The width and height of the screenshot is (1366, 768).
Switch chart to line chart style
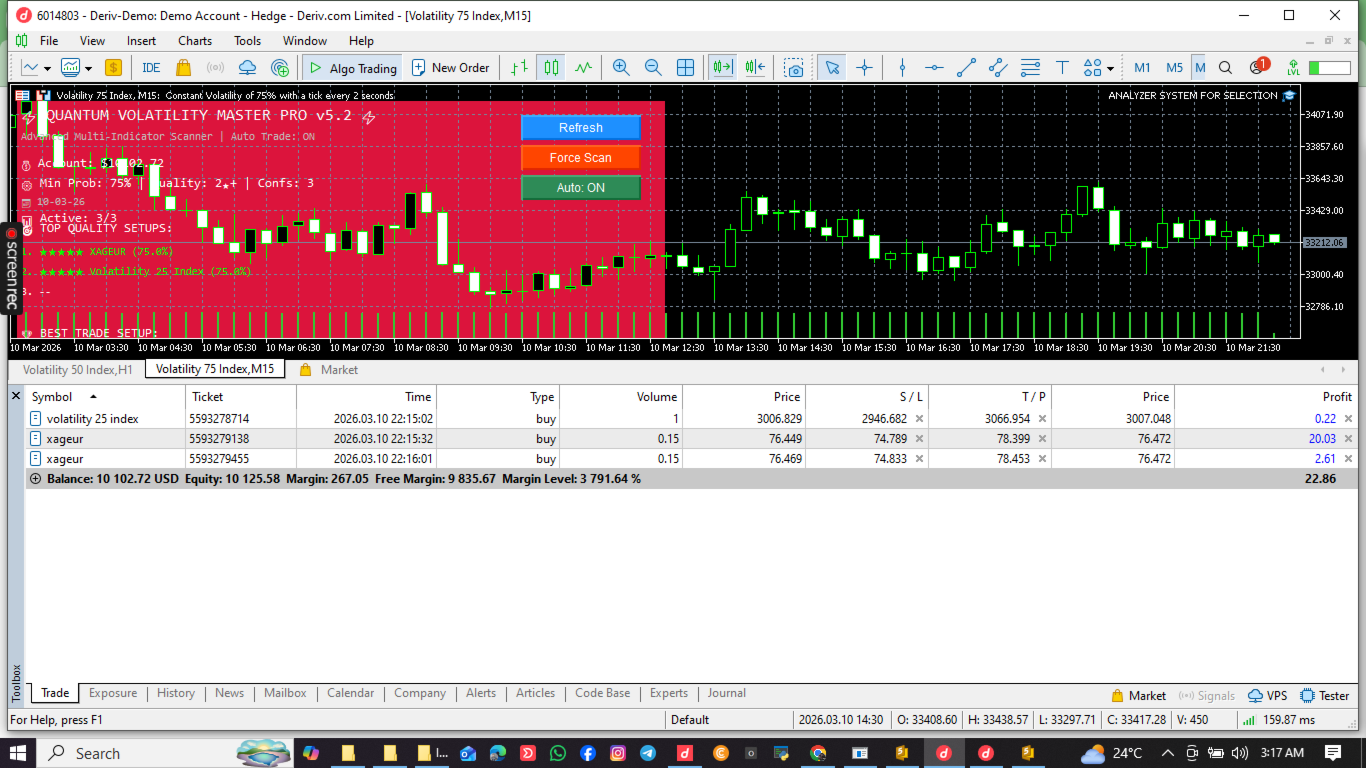click(x=583, y=68)
